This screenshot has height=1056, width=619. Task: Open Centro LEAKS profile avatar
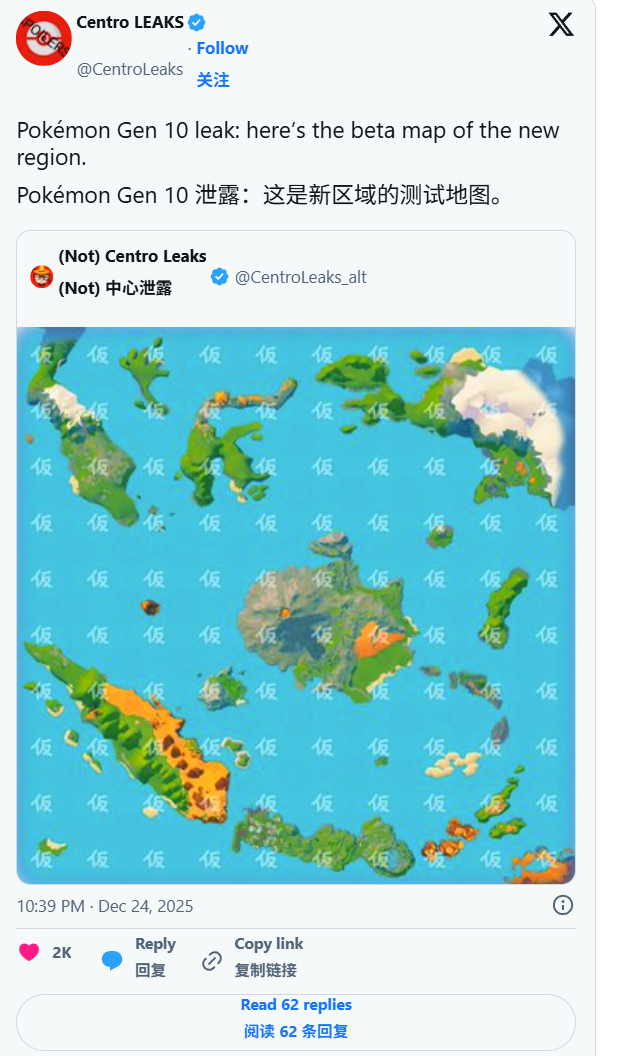pos(44,38)
